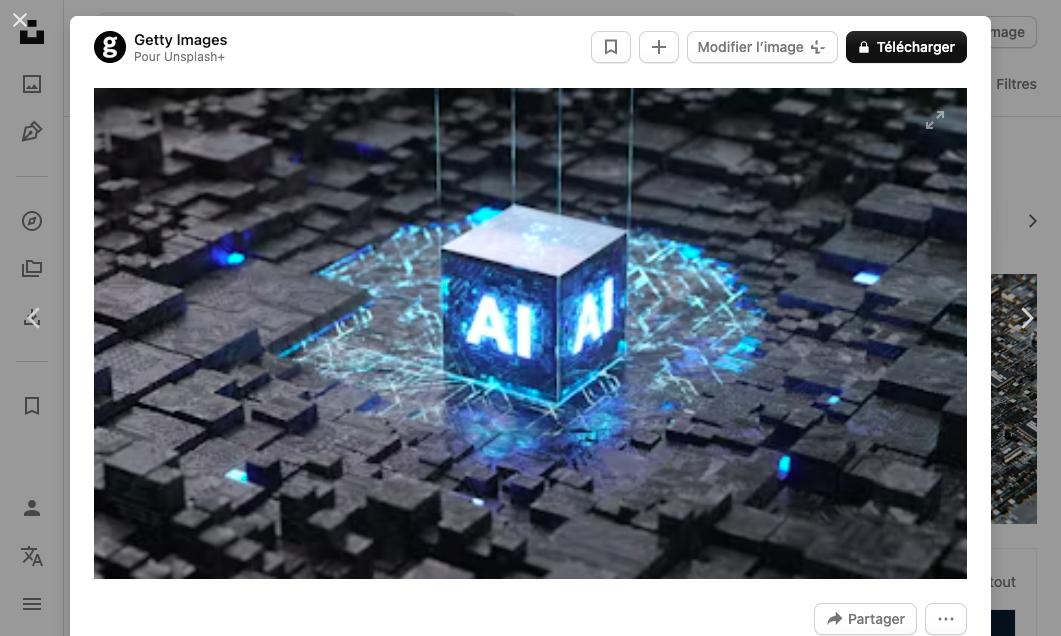Viewport: 1061px width, 636px height.
Task: Open the Explore compass icon
Action: (x=32, y=221)
